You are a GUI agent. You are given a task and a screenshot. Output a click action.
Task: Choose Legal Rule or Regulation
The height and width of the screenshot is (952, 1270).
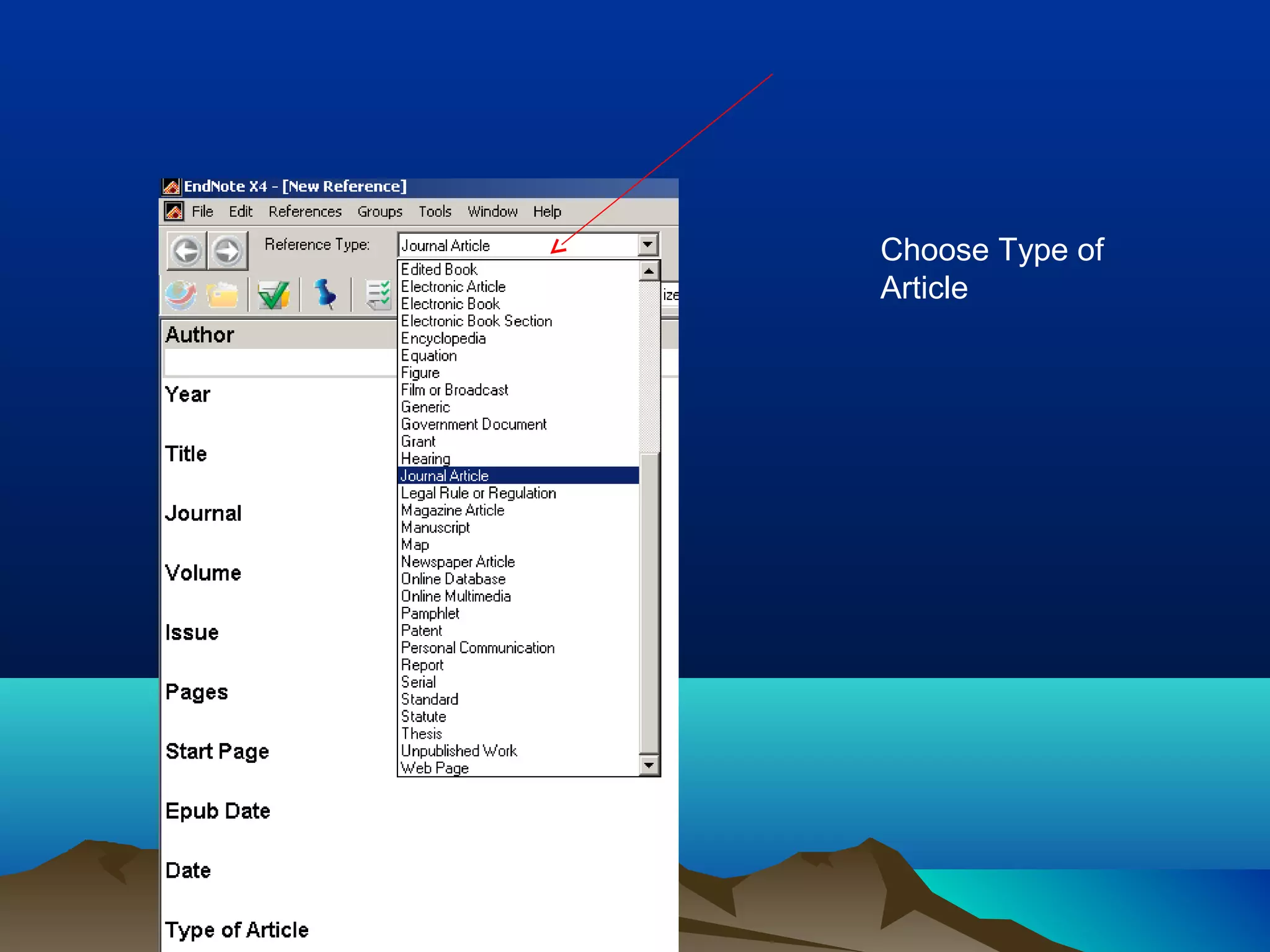tap(518, 493)
